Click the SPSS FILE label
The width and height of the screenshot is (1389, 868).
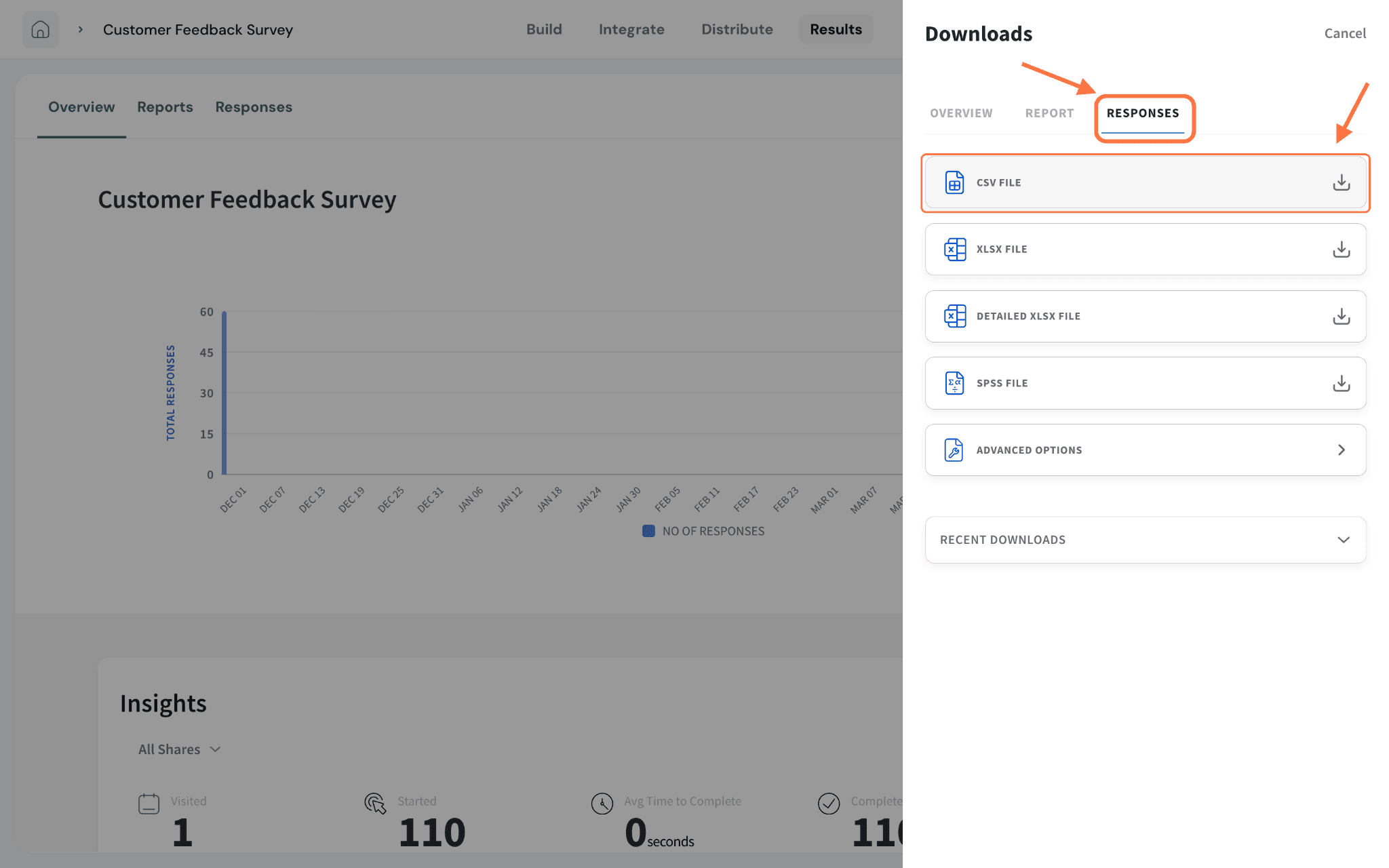1002,383
